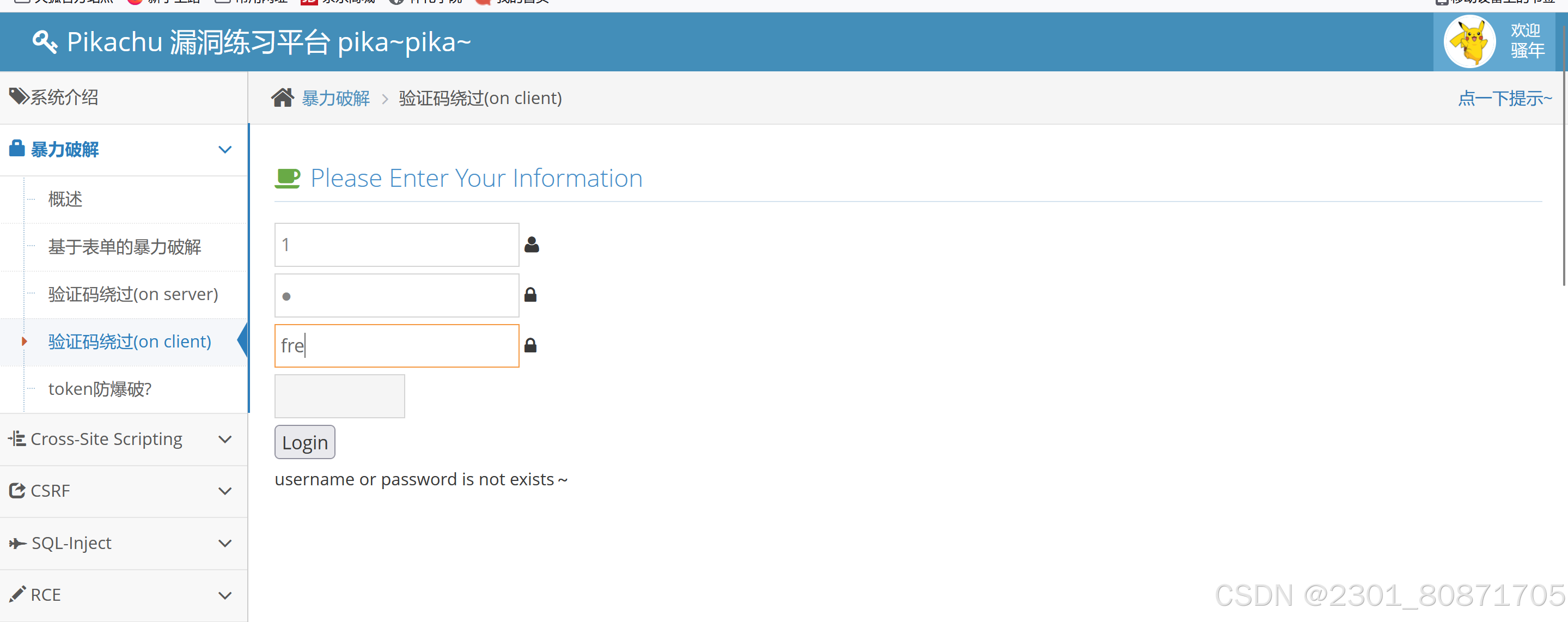
Task: Click the key logo in header
Action: (45, 42)
